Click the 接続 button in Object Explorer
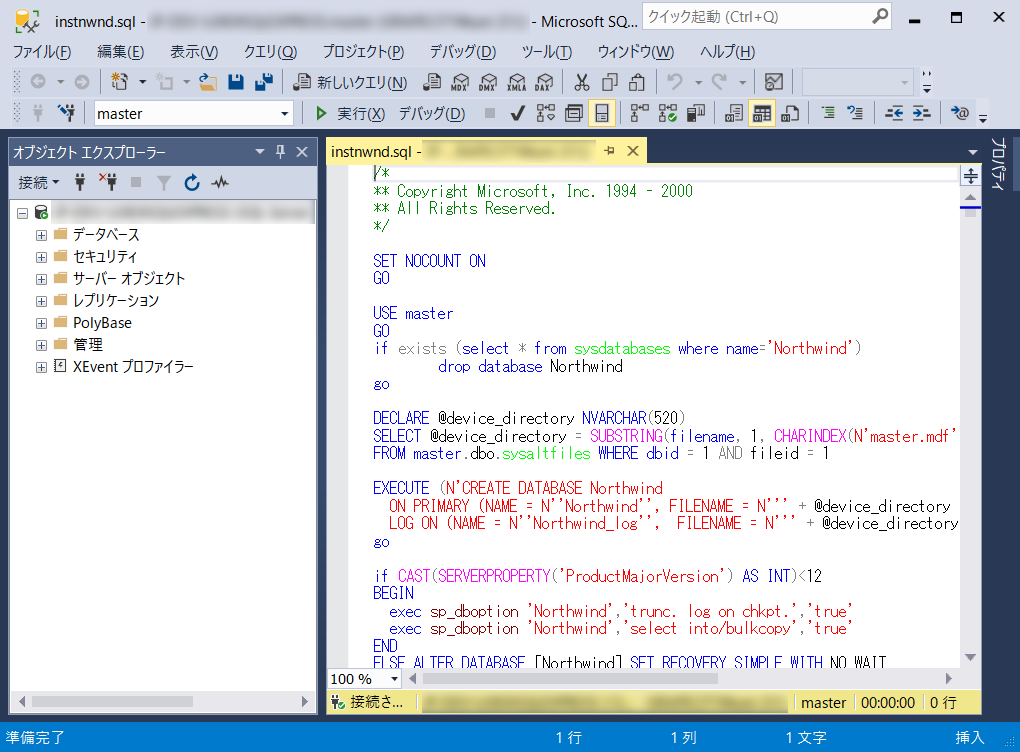The height and width of the screenshot is (752, 1020). [38, 183]
